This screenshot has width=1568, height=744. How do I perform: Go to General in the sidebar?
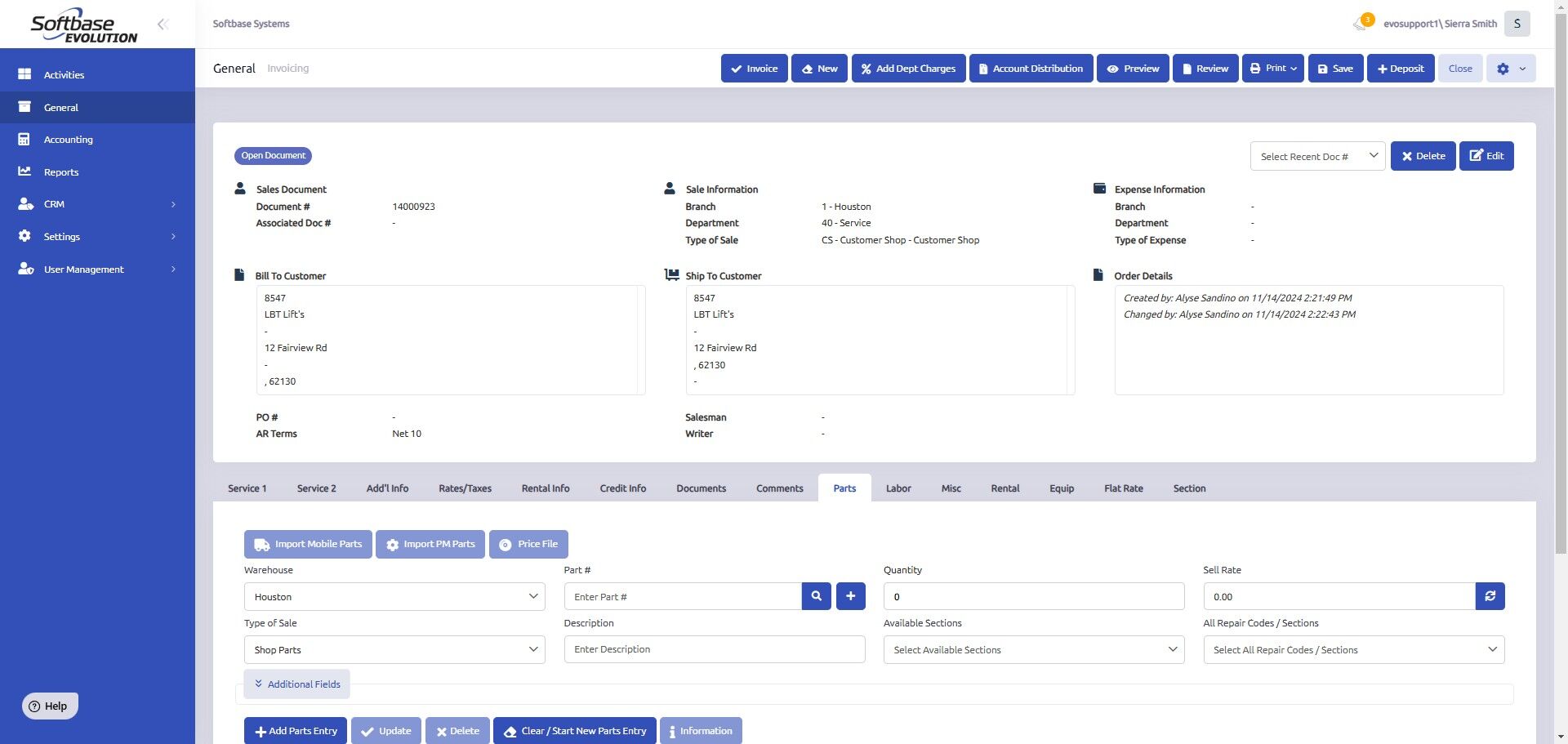(97, 107)
